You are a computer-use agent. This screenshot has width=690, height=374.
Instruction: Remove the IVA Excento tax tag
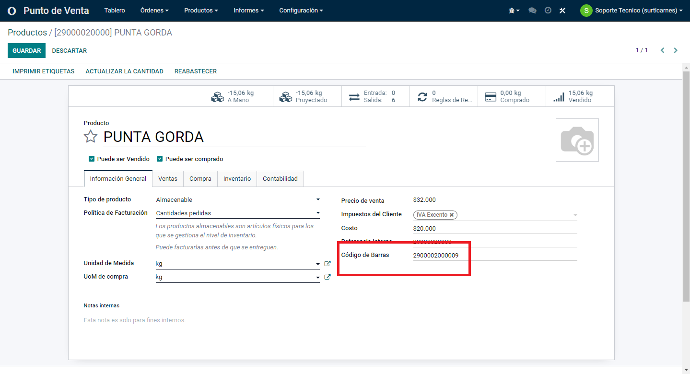coord(451,215)
